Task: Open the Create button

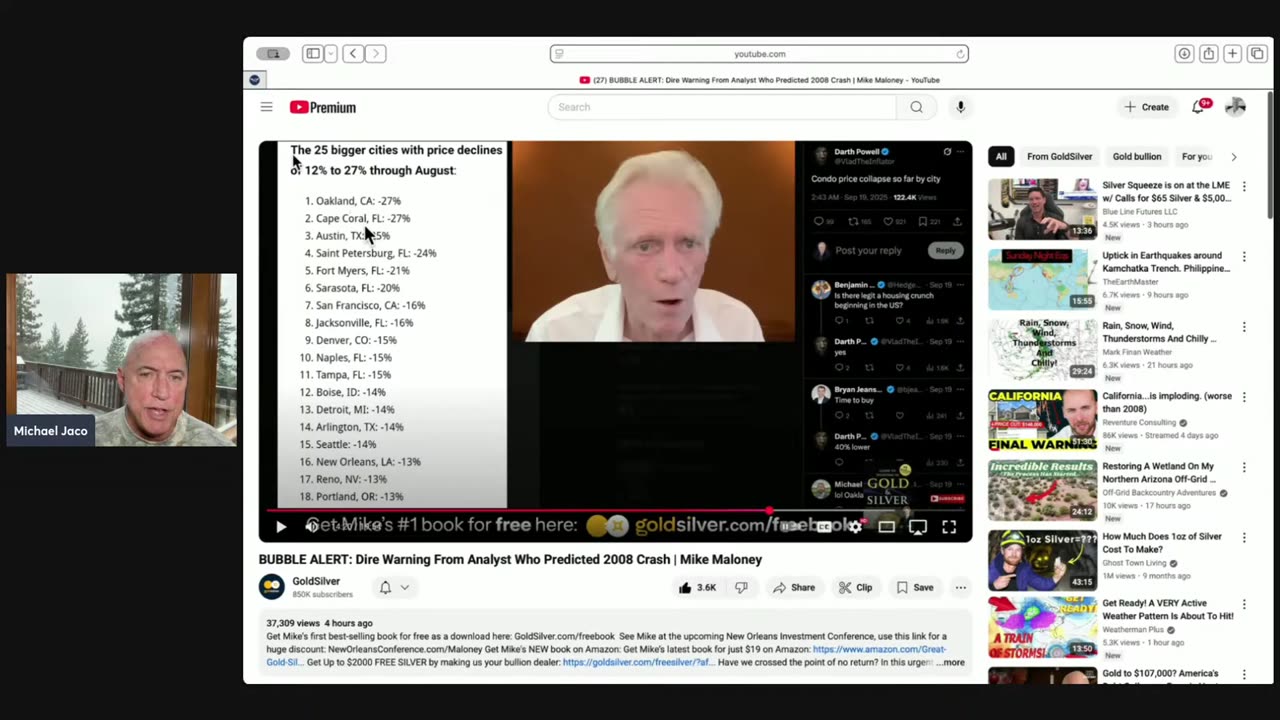Action: point(1146,107)
